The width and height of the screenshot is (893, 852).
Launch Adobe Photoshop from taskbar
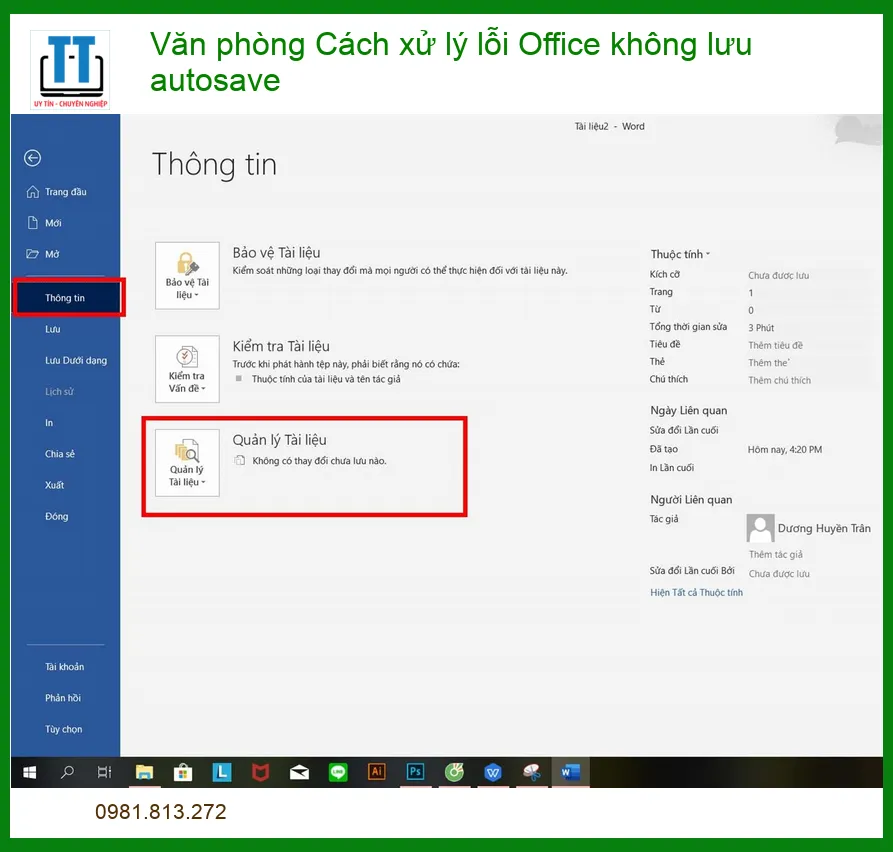tap(415, 772)
